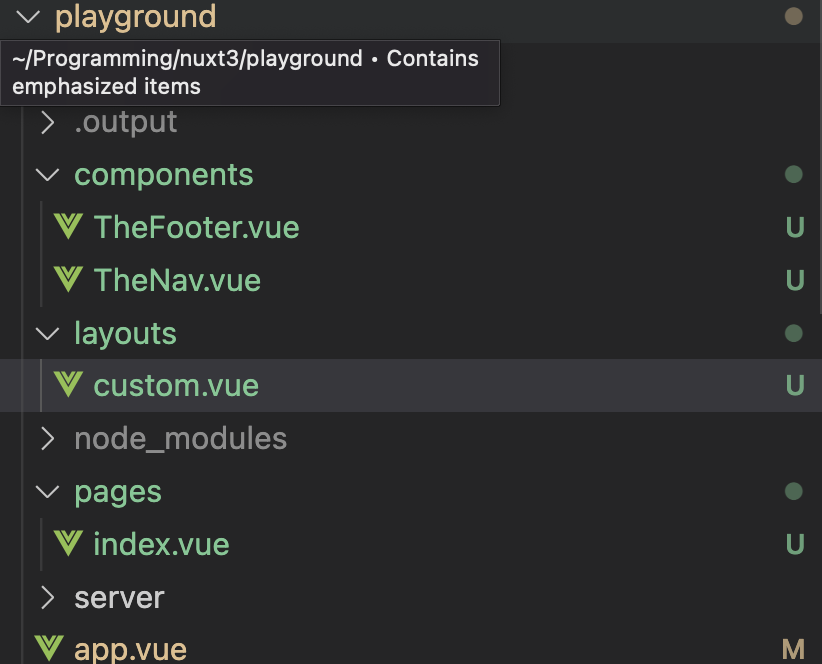
Task: Click the green modified dot beside components
Action: coord(793,174)
